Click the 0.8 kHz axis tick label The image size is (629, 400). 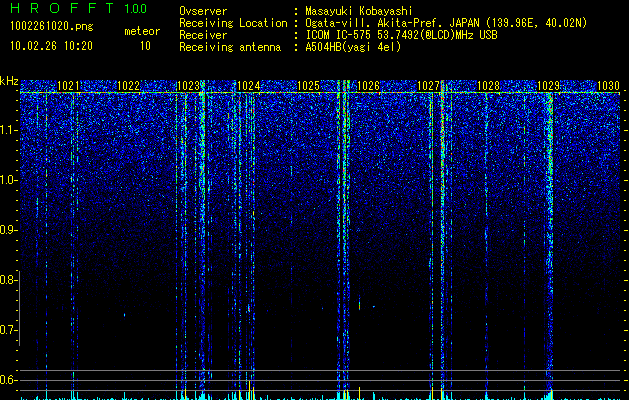(x=8, y=280)
